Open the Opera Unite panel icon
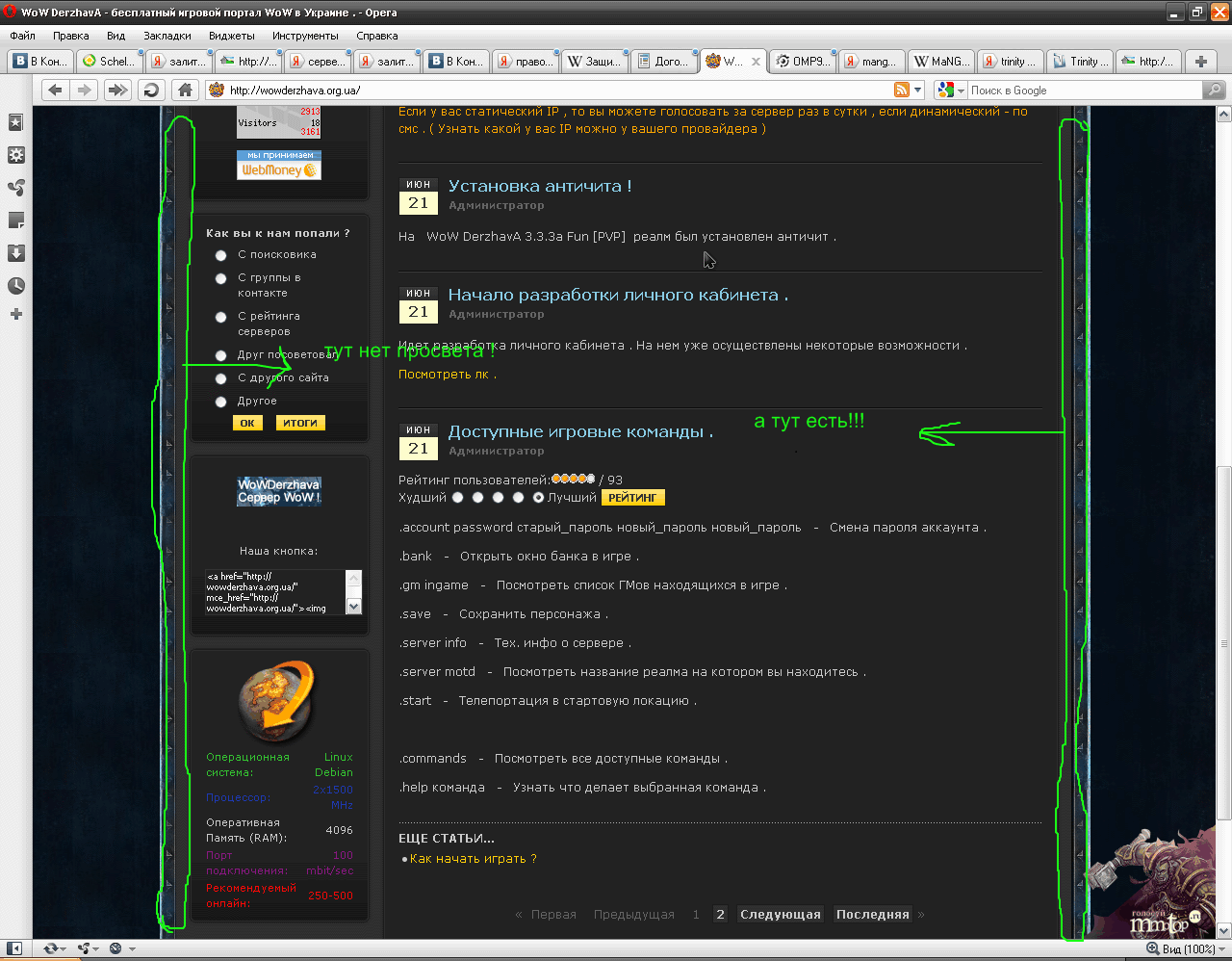This screenshot has width=1232, height=961. pyautogui.click(x=15, y=188)
